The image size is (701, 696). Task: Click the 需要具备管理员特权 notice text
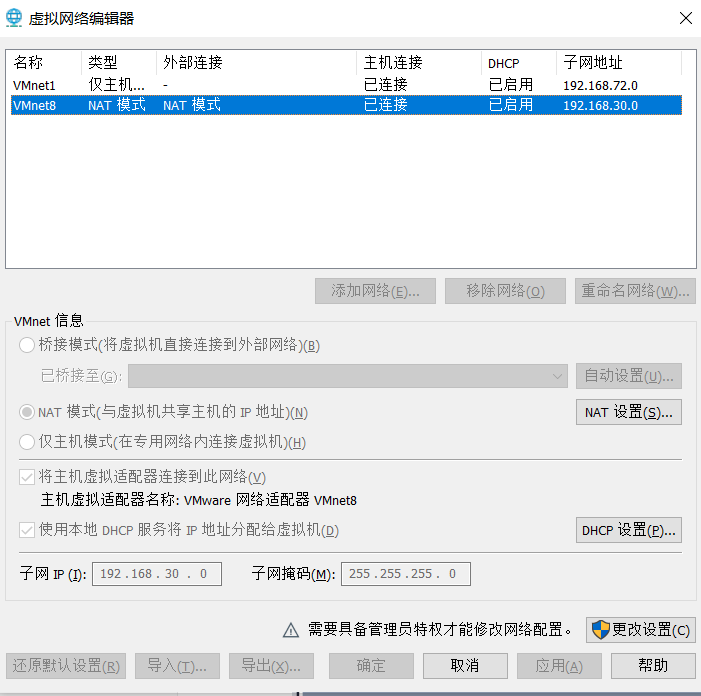pyautogui.click(x=440, y=630)
